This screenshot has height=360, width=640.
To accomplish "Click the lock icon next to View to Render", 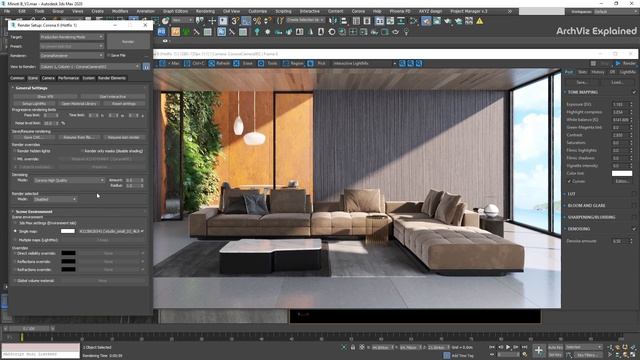I will click(x=146, y=67).
